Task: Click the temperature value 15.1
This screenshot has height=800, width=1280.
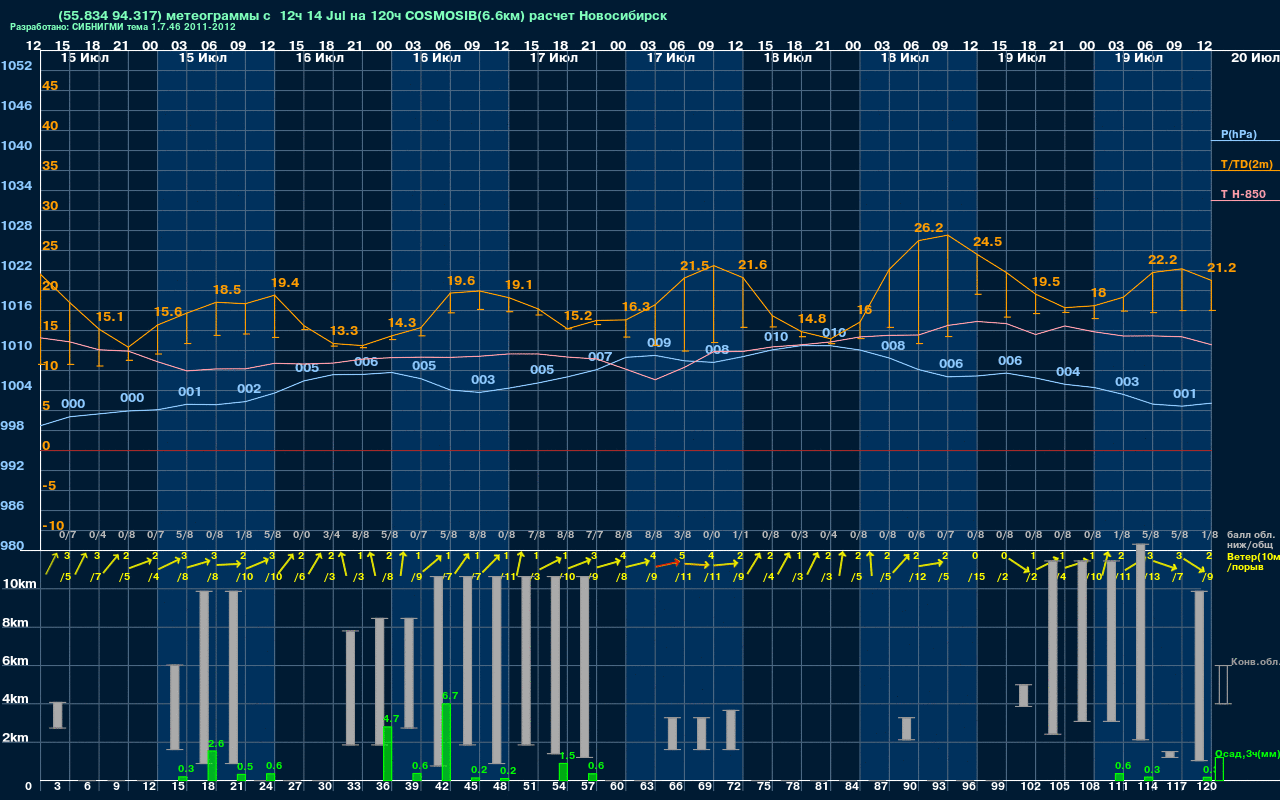Action: click(110, 317)
